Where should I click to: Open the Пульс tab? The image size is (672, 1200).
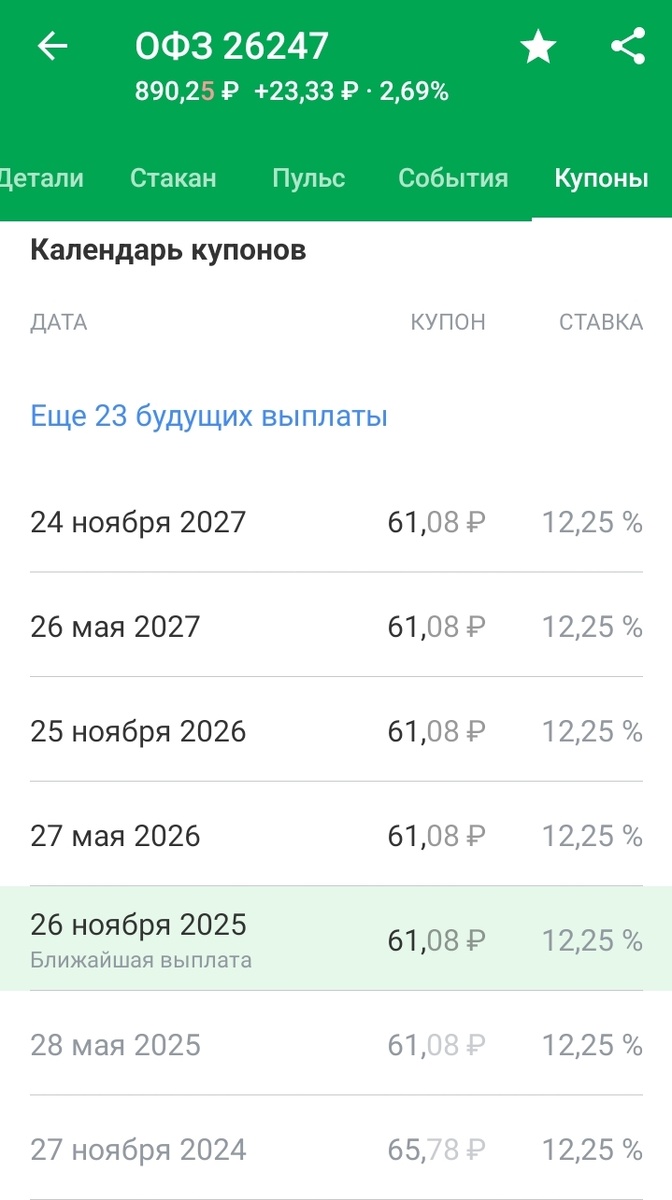(308, 178)
